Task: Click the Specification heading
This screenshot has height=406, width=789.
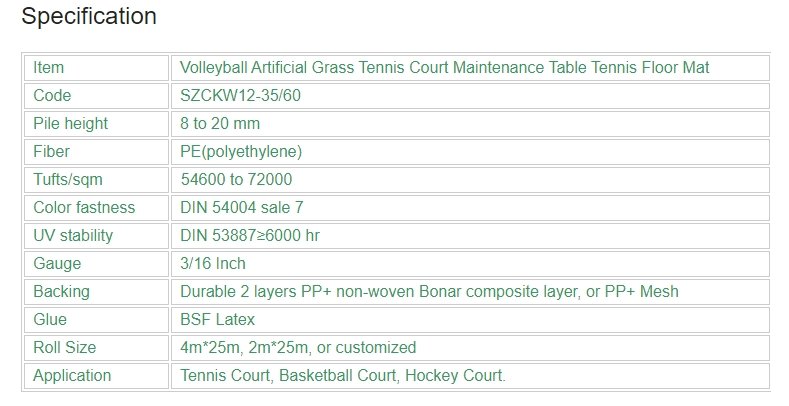Action: (89, 16)
